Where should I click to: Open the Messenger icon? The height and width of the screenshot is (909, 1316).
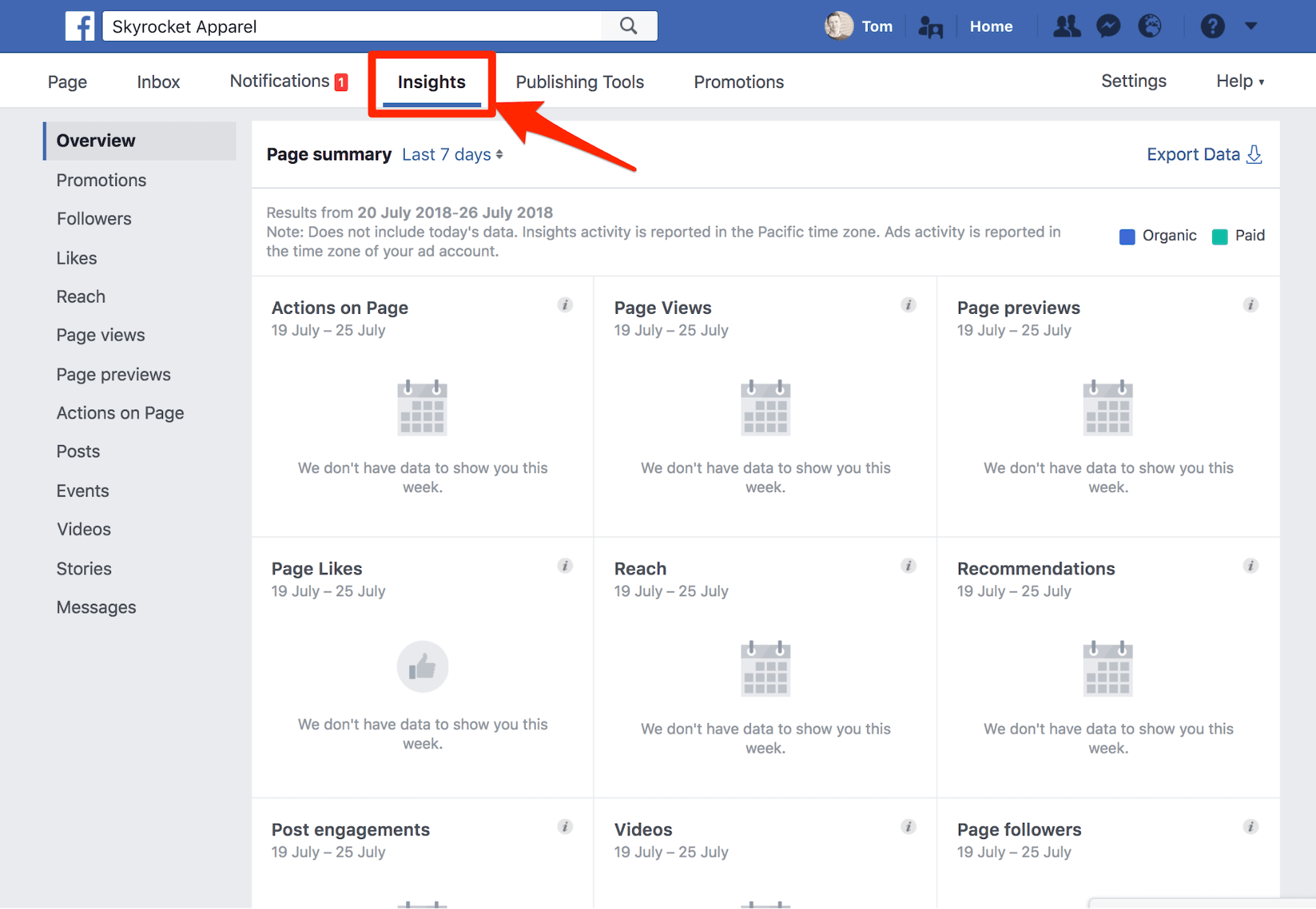point(1108,26)
